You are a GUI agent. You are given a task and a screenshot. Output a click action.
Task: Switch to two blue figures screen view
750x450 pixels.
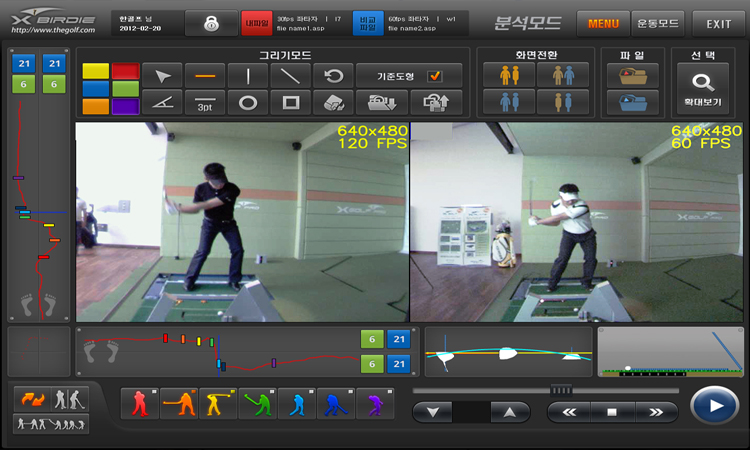click(x=509, y=102)
